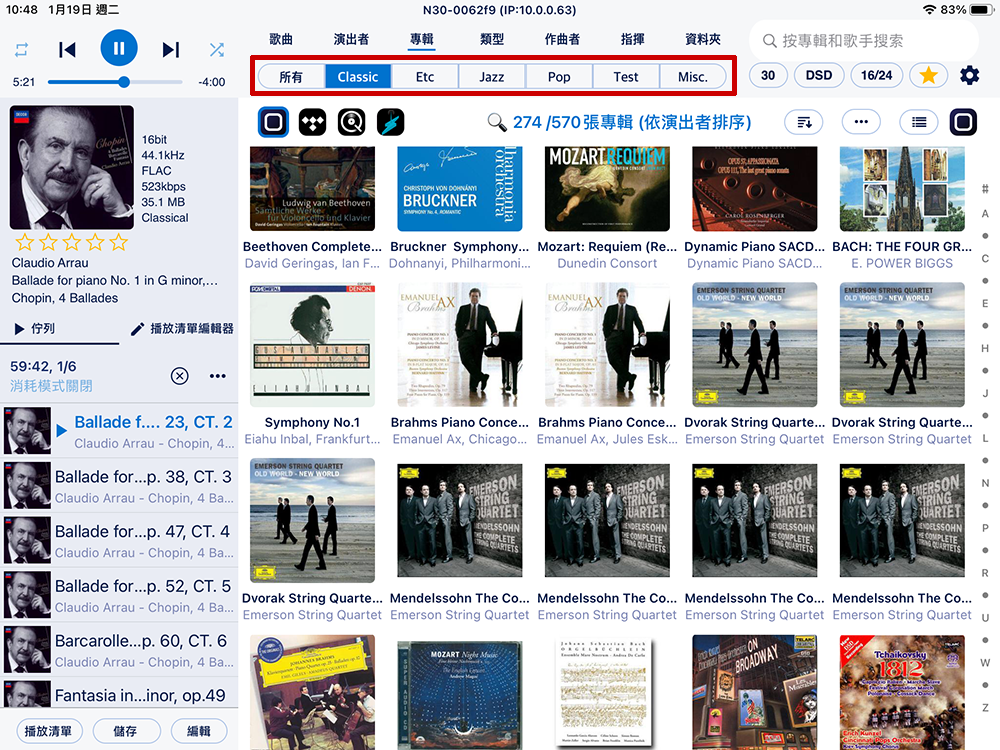
Task: Open the queue more options menu
Action: point(217,376)
